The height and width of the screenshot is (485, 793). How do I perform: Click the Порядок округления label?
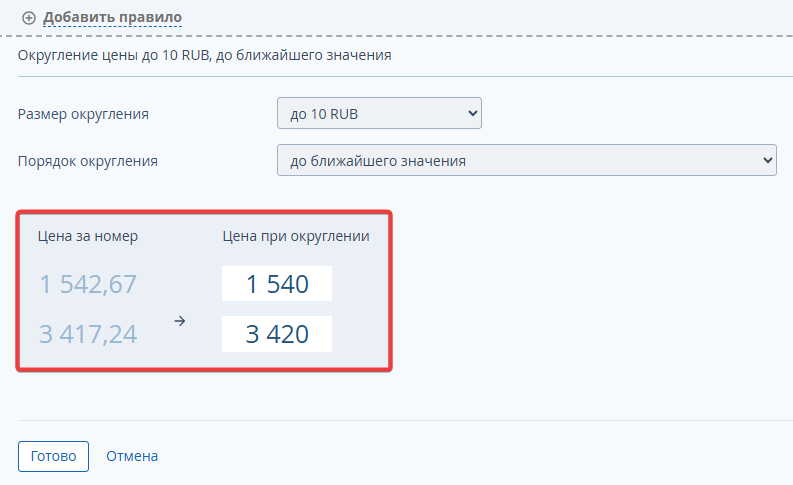(88, 161)
